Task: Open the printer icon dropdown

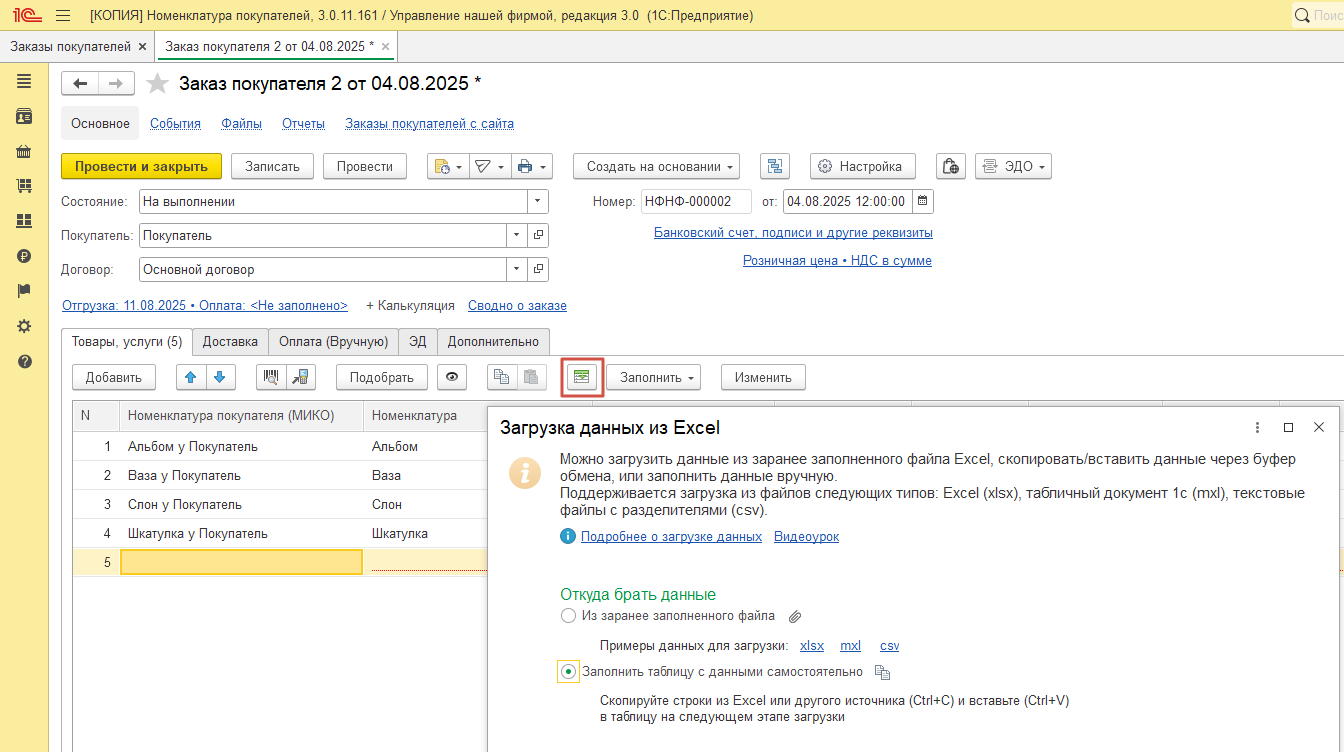Action: (x=531, y=167)
